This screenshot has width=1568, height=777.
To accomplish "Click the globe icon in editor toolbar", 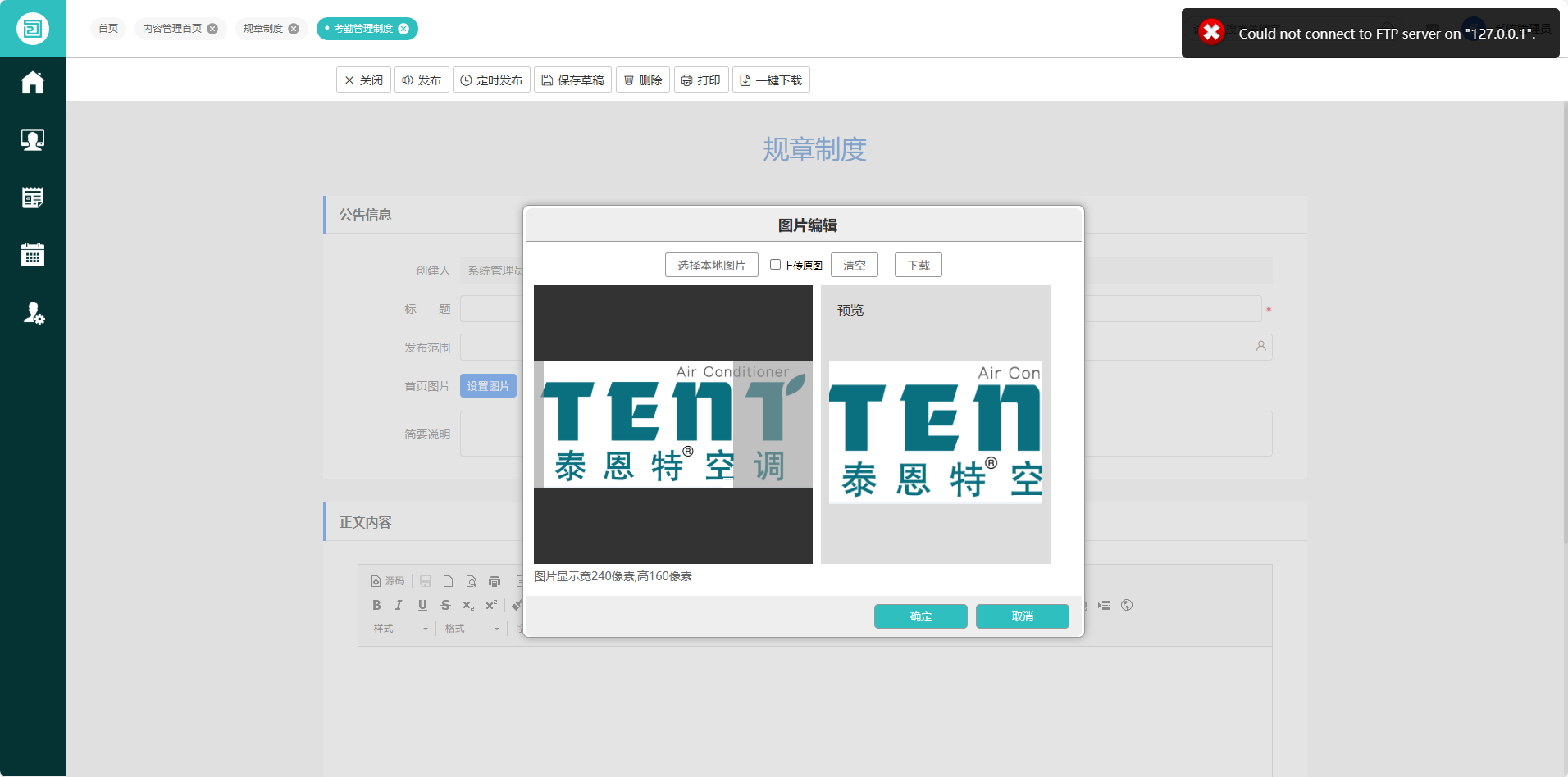I will pyautogui.click(x=1127, y=605).
